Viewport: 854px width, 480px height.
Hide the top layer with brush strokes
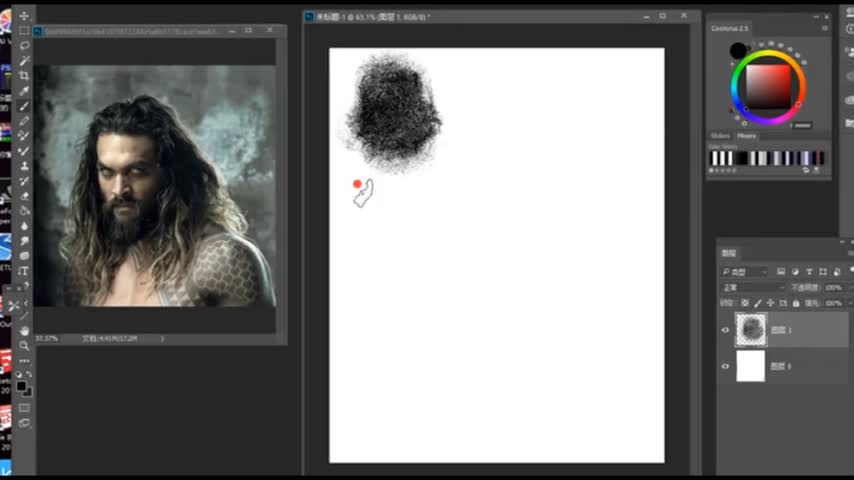click(725, 330)
